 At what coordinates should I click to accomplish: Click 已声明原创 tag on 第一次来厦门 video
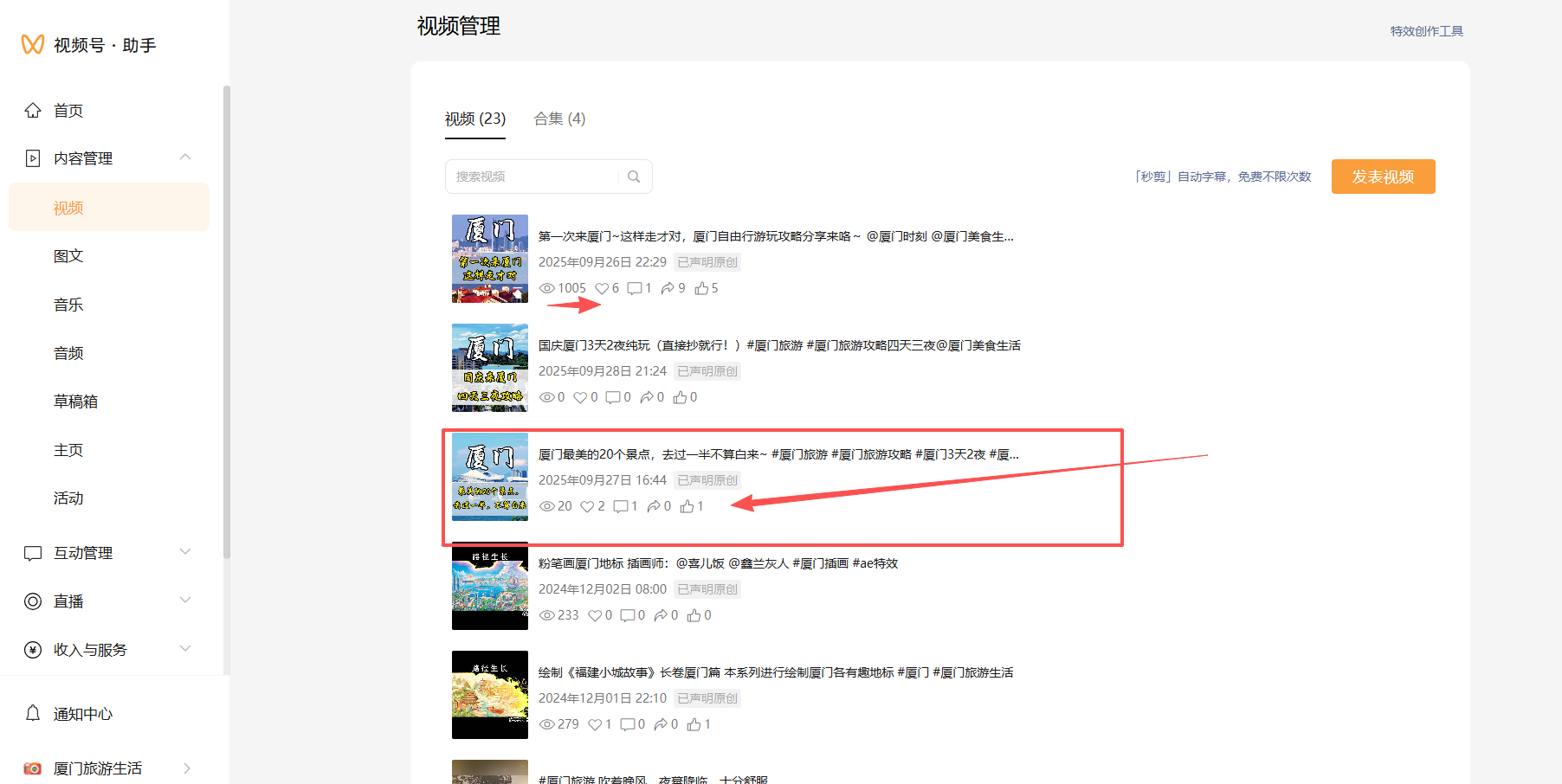point(707,262)
